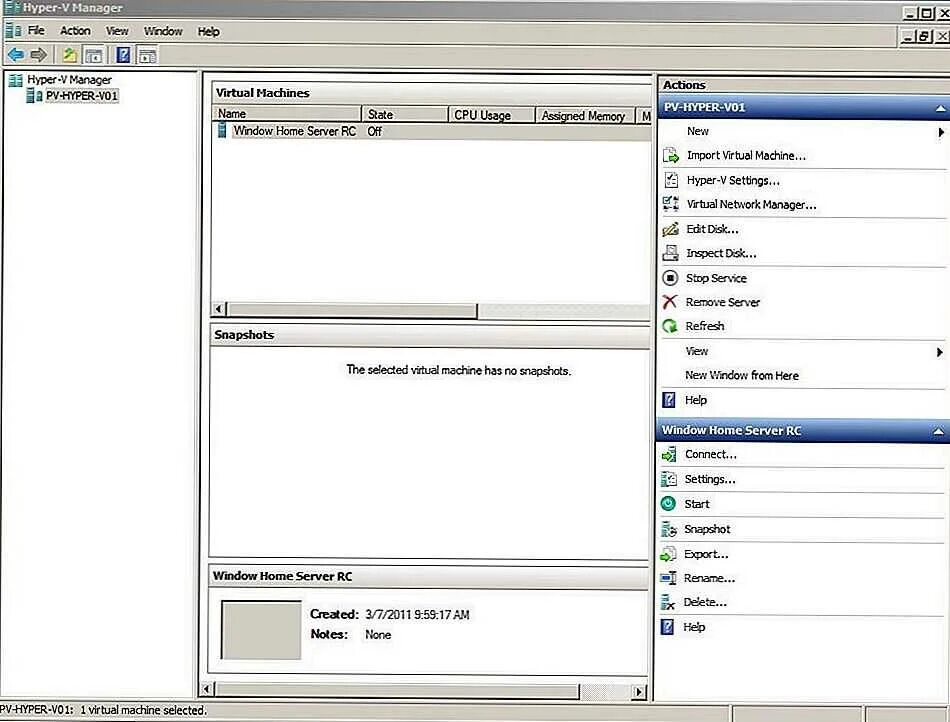Screen dimensions: 950x722
Task: Click the virtual machine icon beside Window Home Server RC row
Action: [x=222, y=130]
